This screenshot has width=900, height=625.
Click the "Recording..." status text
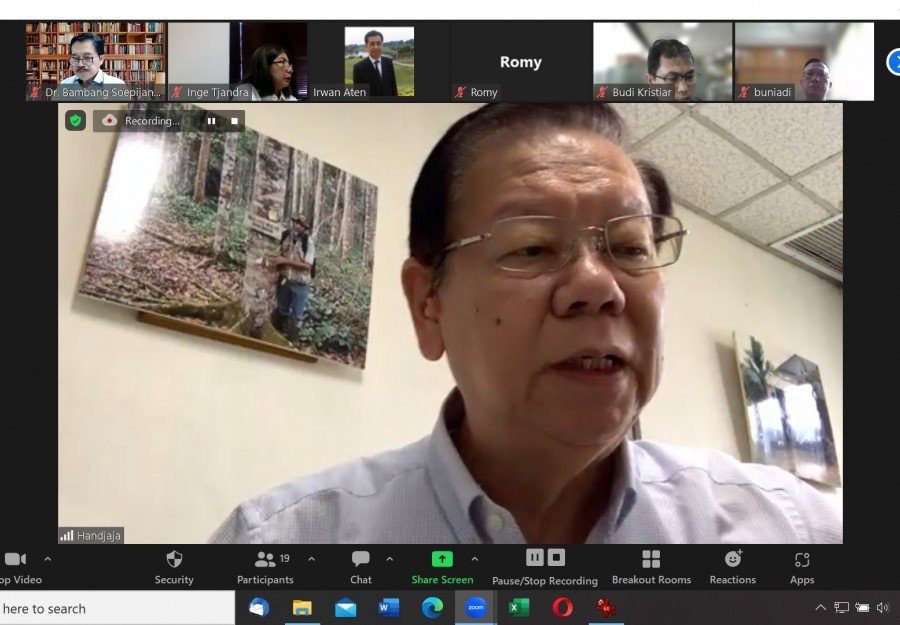[x=152, y=121]
